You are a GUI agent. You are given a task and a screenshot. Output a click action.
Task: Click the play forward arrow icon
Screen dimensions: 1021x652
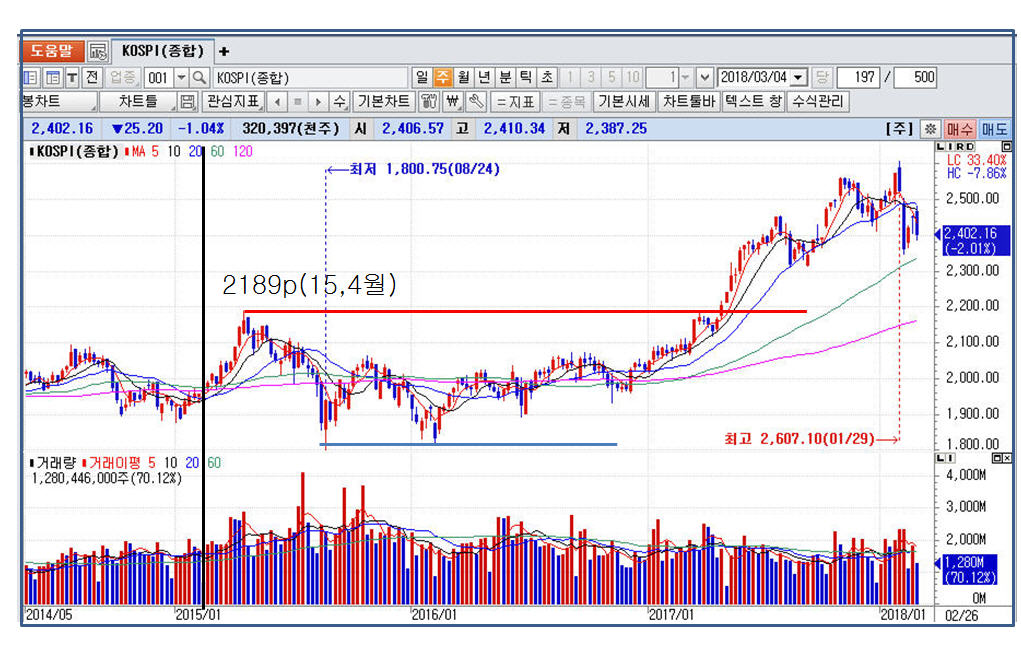click(x=318, y=101)
